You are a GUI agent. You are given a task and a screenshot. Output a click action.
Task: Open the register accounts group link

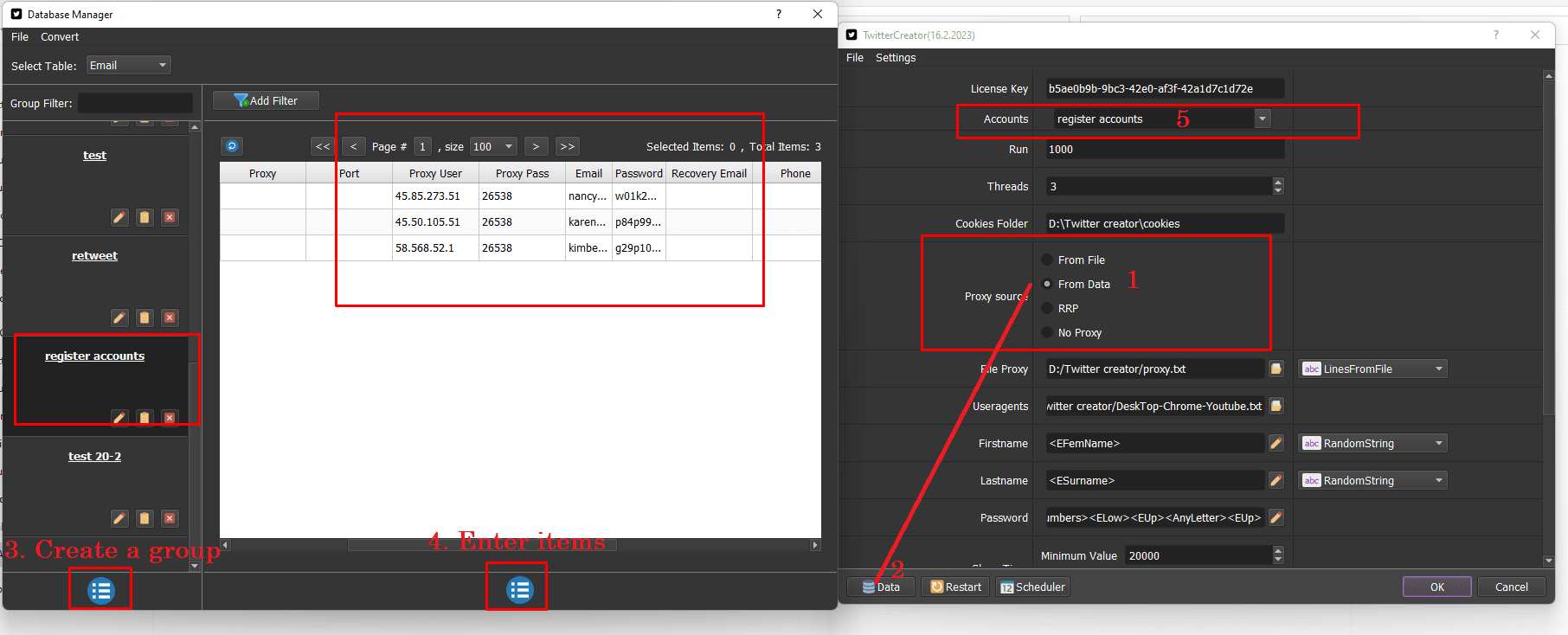94,356
